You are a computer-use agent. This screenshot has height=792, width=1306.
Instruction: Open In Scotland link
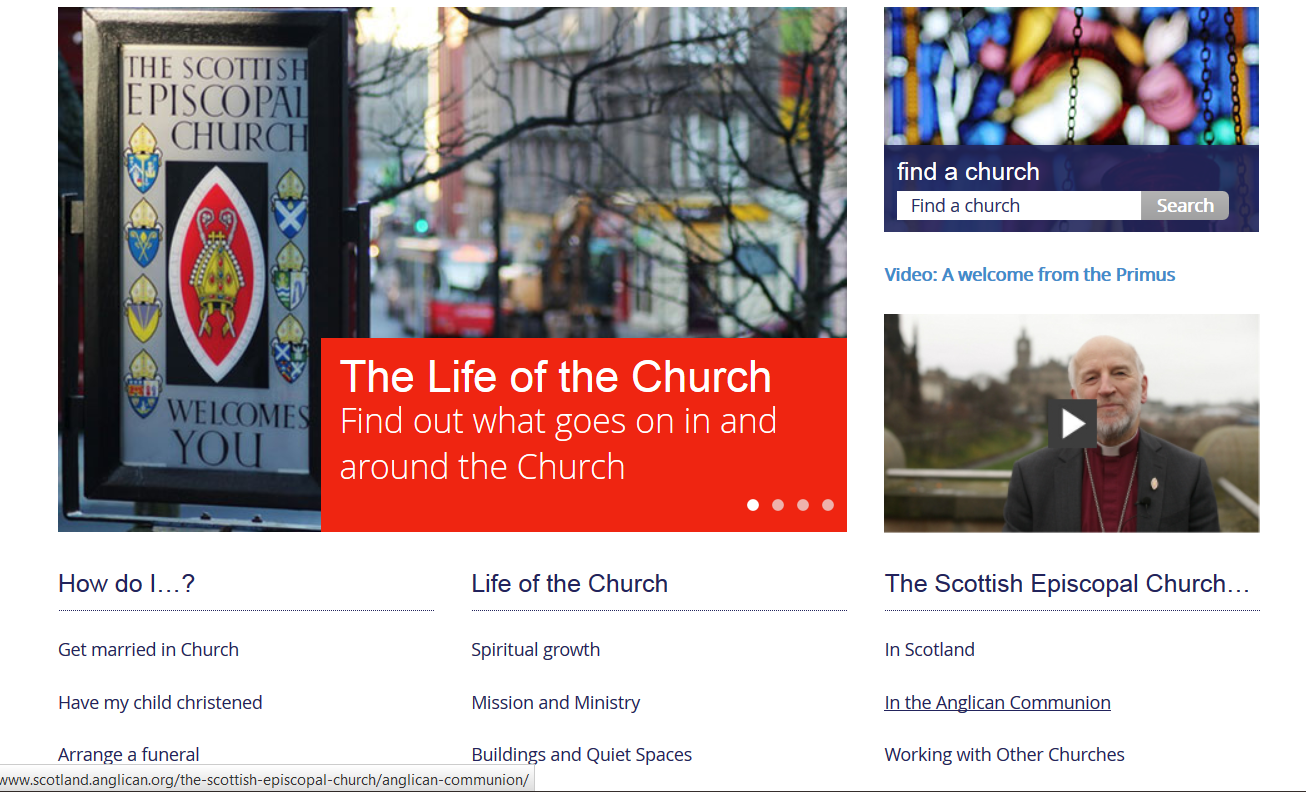click(x=930, y=650)
